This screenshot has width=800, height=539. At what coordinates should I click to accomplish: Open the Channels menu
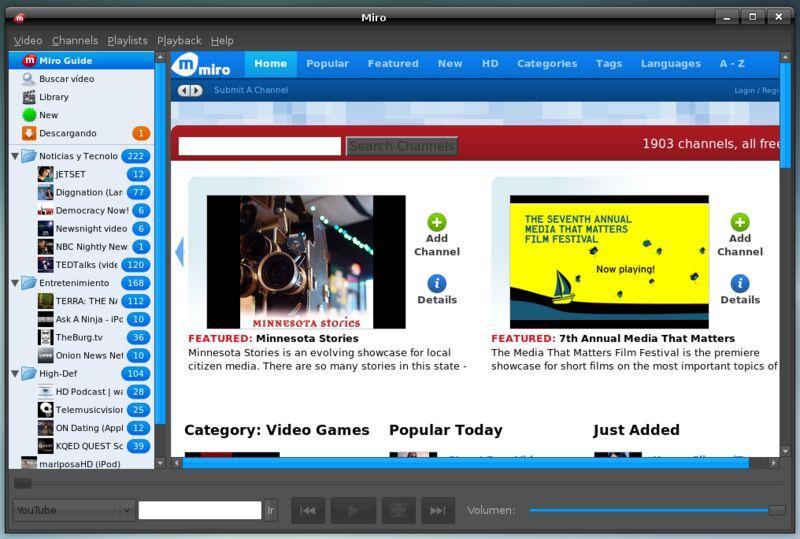[x=74, y=40]
